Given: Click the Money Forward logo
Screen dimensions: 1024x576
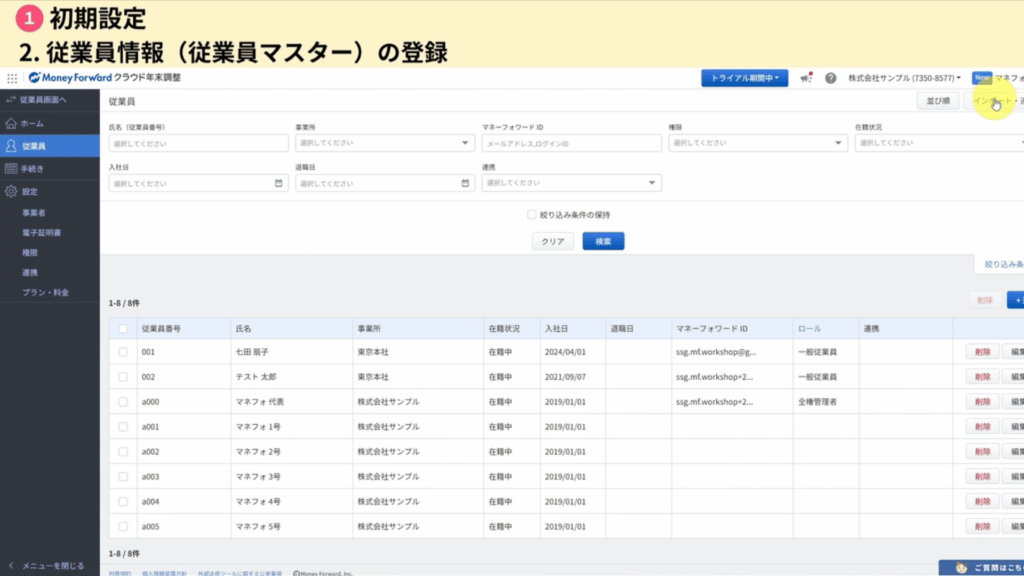Looking at the screenshot, I should pos(70,78).
